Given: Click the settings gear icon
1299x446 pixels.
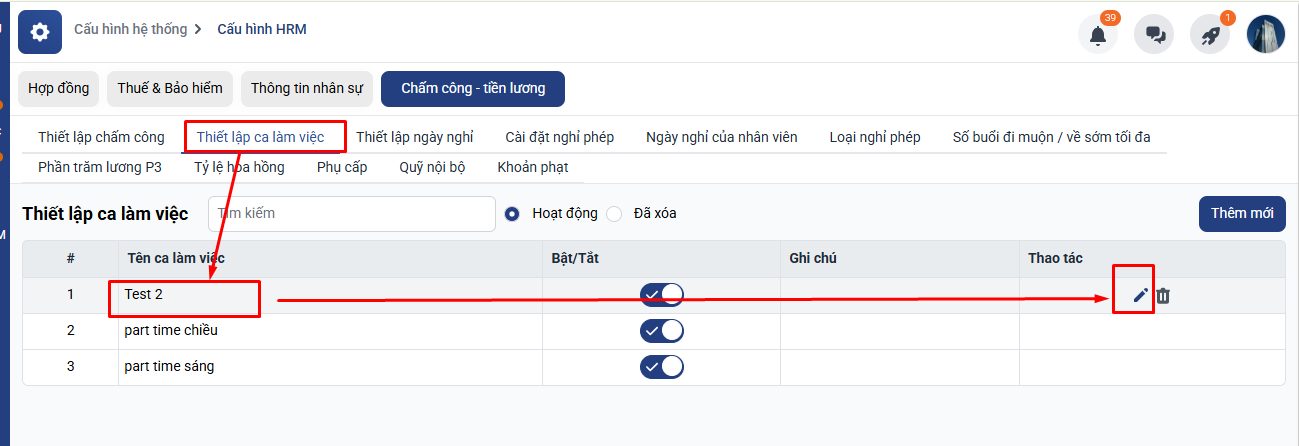Looking at the screenshot, I should 40,32.
